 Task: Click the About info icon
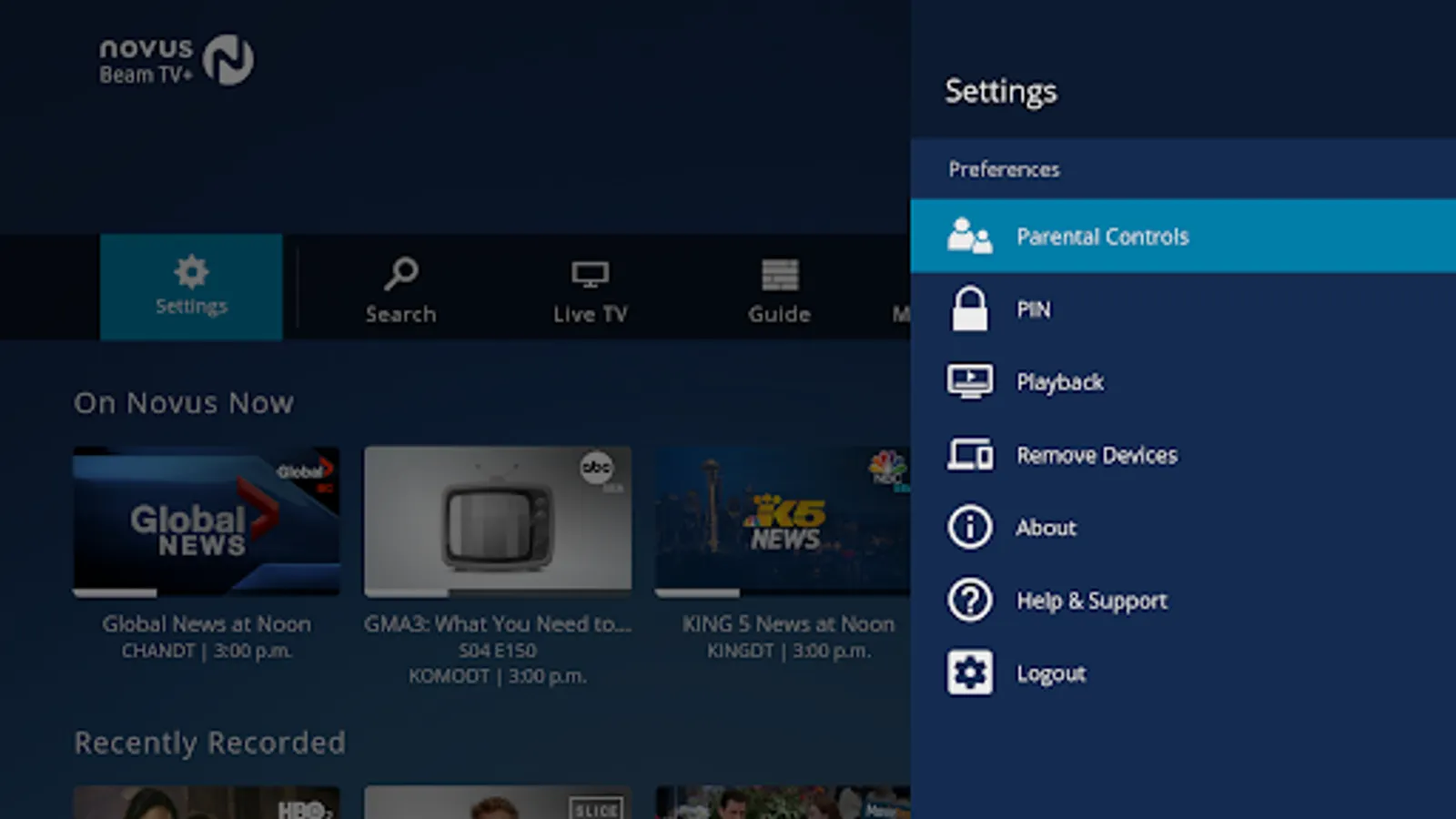point(969,527)
